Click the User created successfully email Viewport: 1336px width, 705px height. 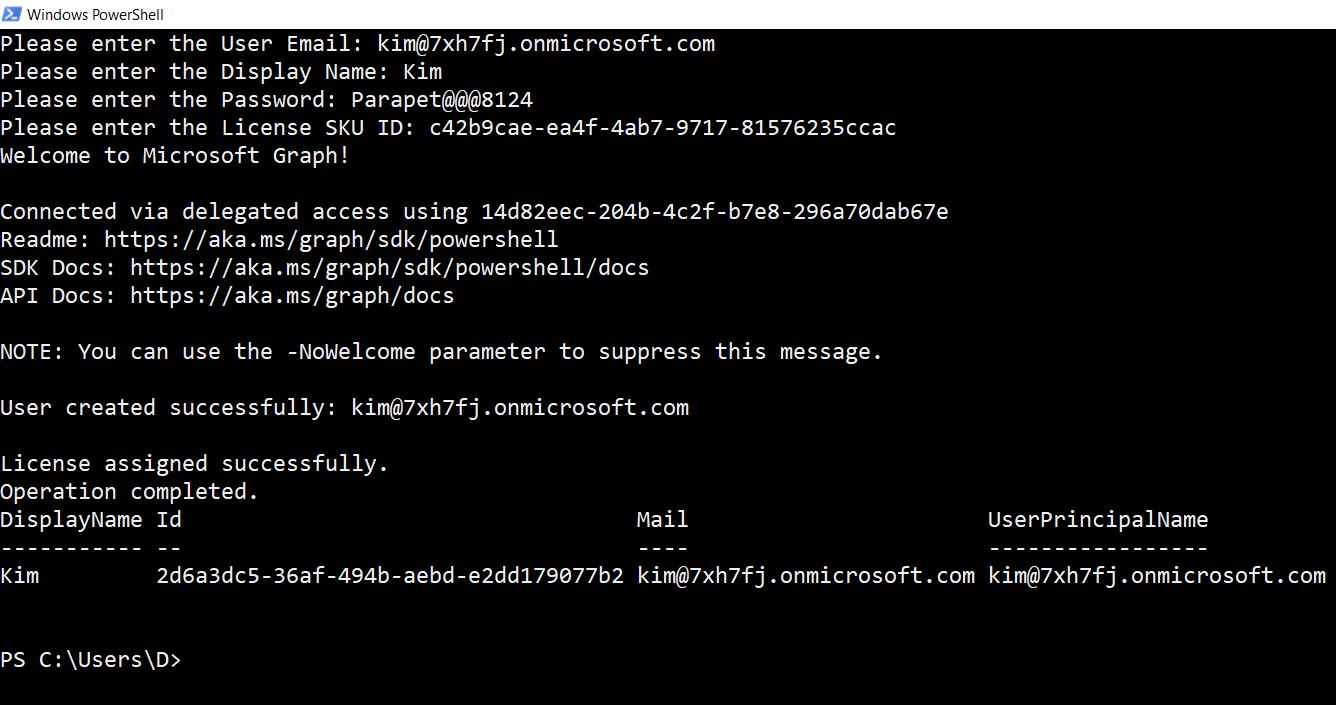coord(520,408)
